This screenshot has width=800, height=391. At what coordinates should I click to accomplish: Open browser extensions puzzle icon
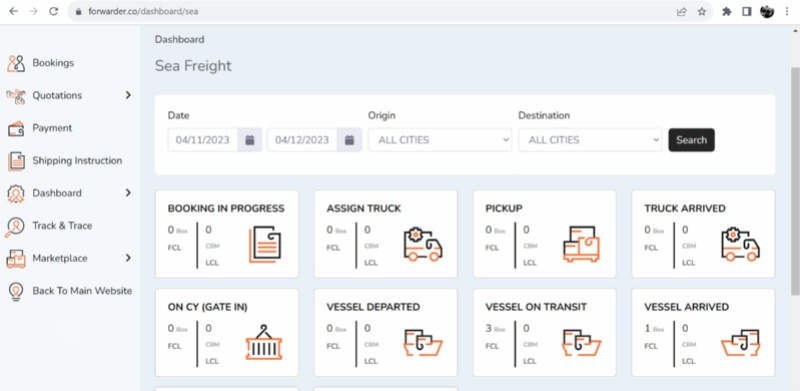(x=727, y=11)
